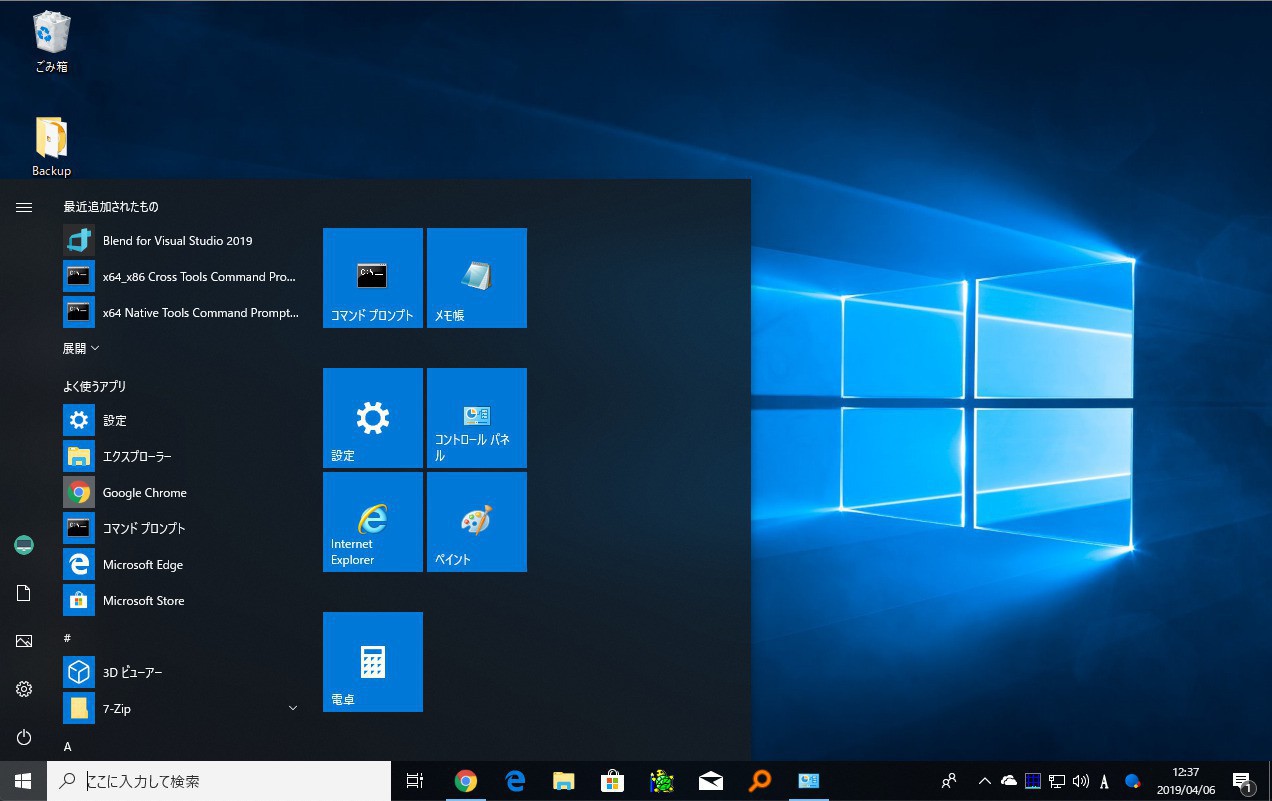
Task: Open Microsoft Store from the app list
Action: coord(143,600)
